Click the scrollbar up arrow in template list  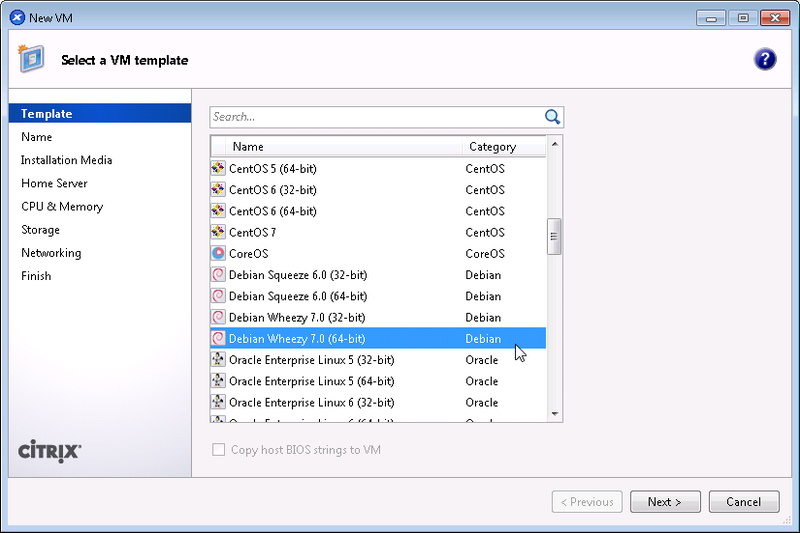pyautogui.click(x=555, y=144)
